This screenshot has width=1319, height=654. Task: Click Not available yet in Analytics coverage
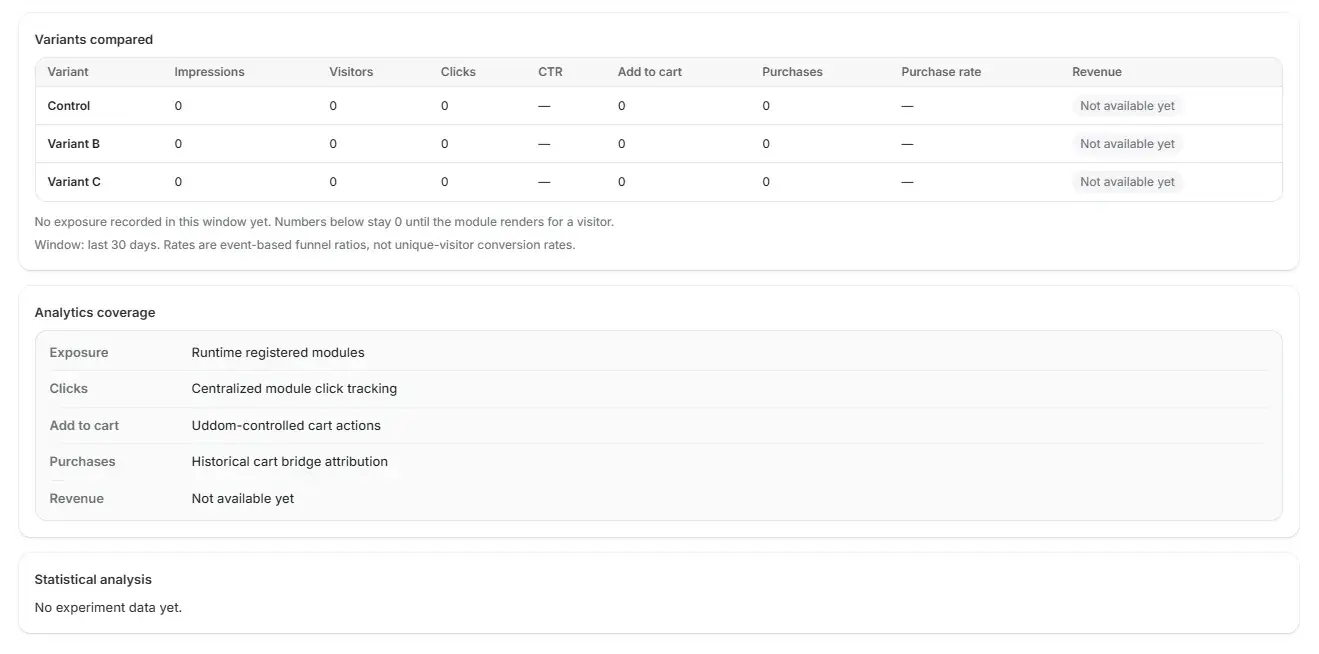click(243, 499)
